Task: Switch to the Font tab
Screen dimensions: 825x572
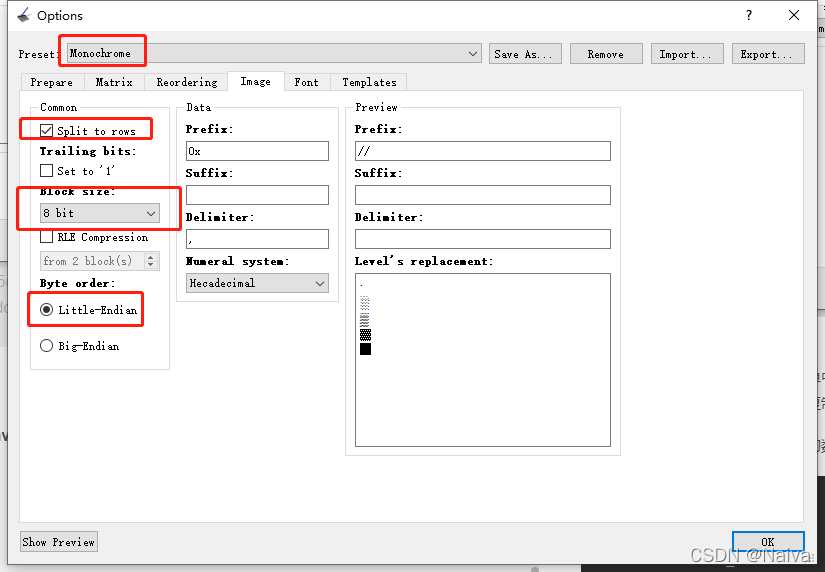Action: [307, 82]
